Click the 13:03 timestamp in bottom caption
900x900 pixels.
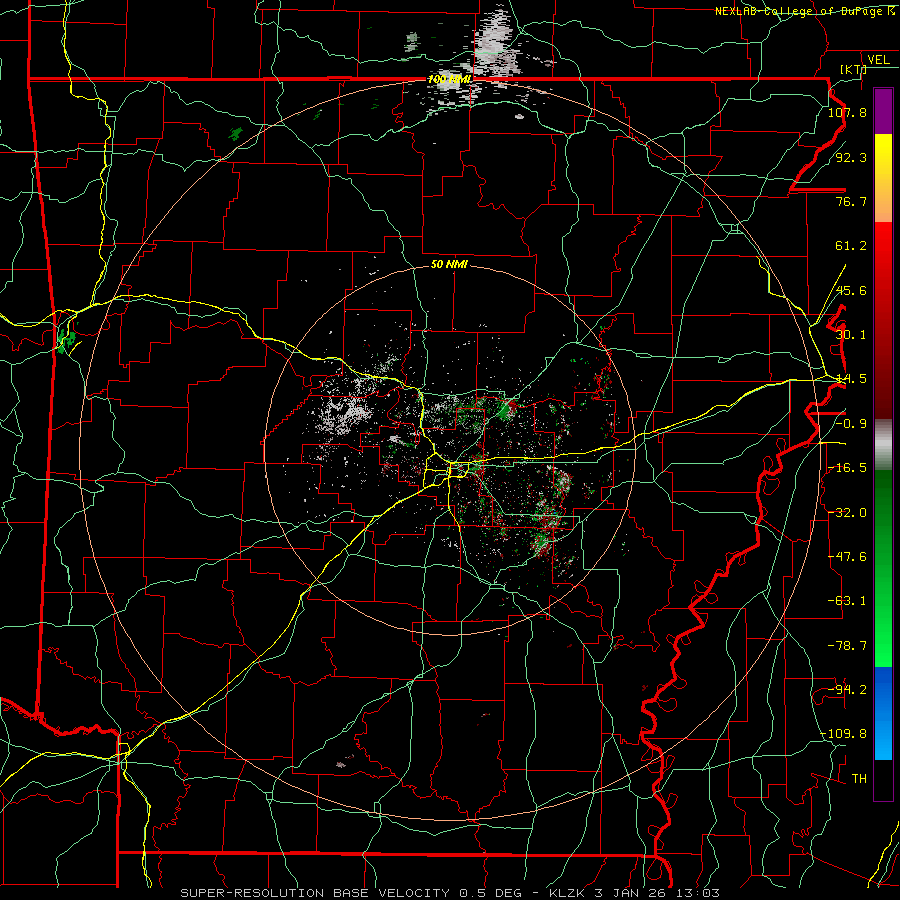click(699, 893)
